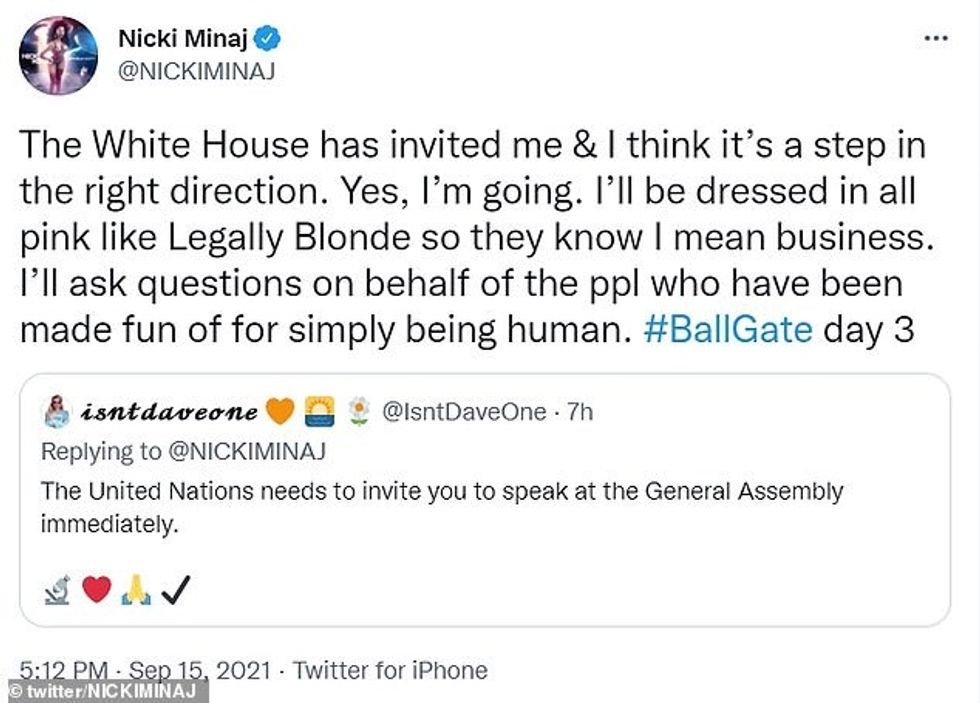The image size is (980, 703).
Task: Click the 7h timestamp on quoted tweet
Action: (579, 412)
